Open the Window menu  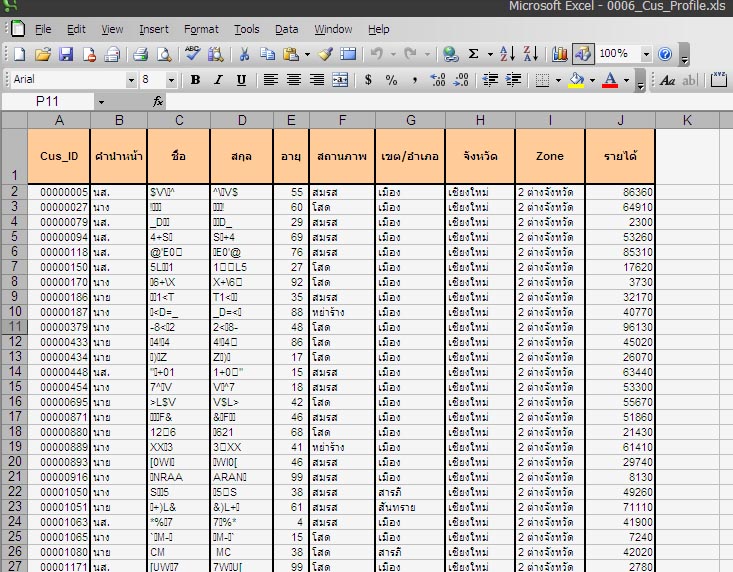(x=333, y=29)
